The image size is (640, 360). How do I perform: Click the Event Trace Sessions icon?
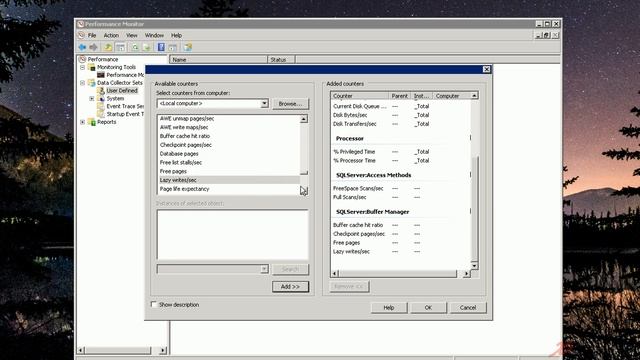pos(101,106)
